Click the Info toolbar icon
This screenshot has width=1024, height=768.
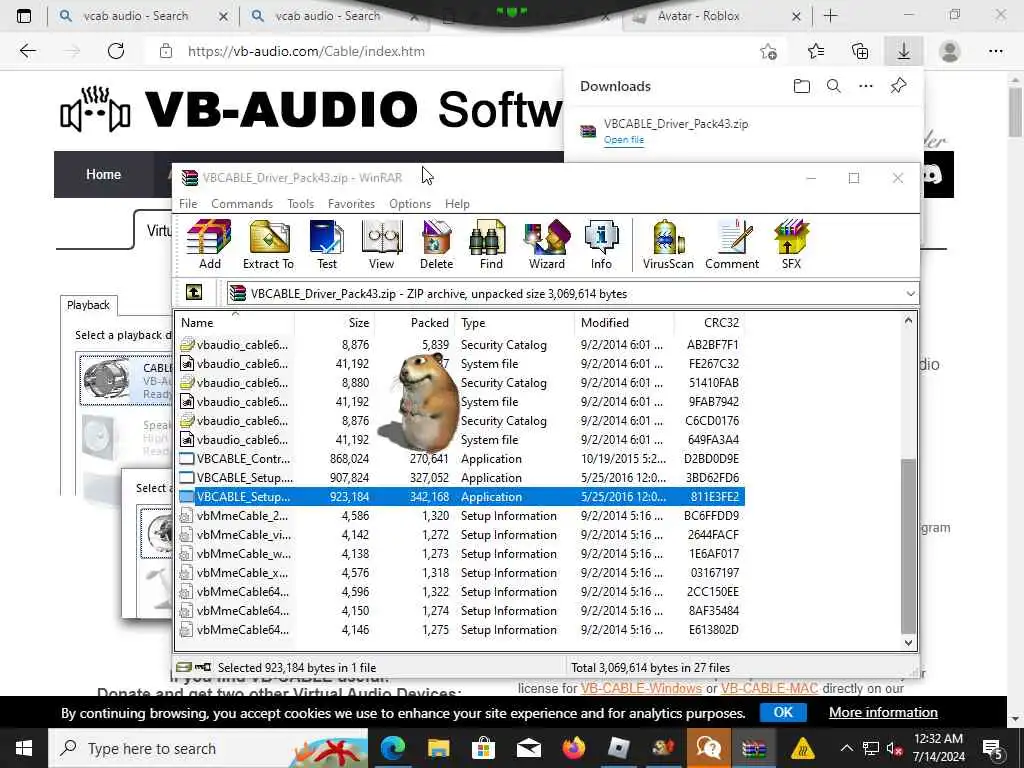[601, 244]
